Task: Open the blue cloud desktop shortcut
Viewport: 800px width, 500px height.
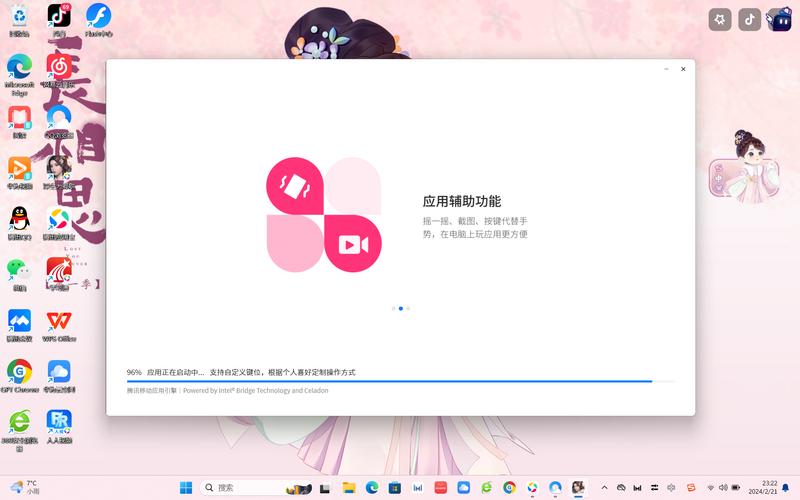Action: (x=59, y=376)
